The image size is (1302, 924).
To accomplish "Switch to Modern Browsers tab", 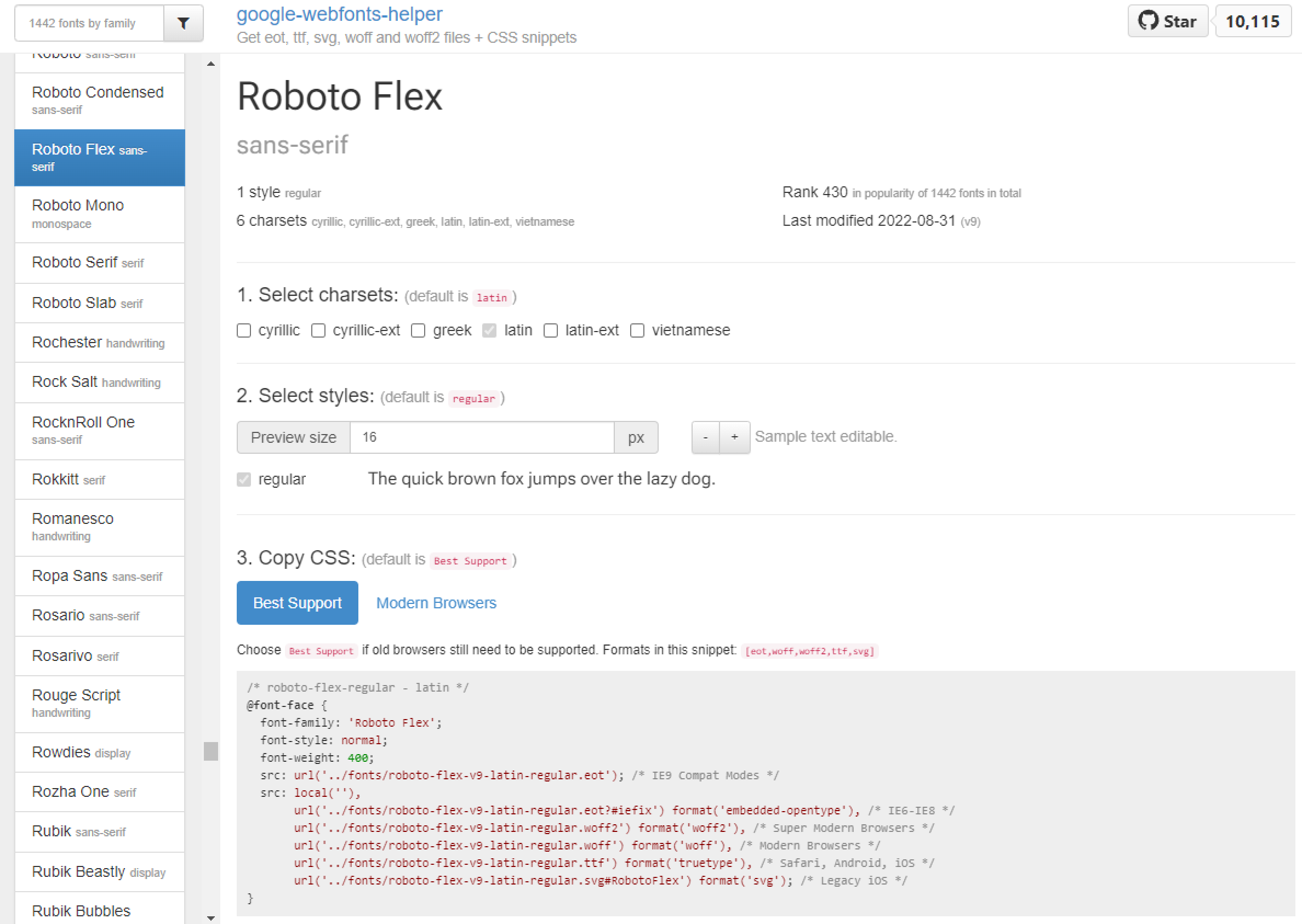I will (x=436, y=602).
